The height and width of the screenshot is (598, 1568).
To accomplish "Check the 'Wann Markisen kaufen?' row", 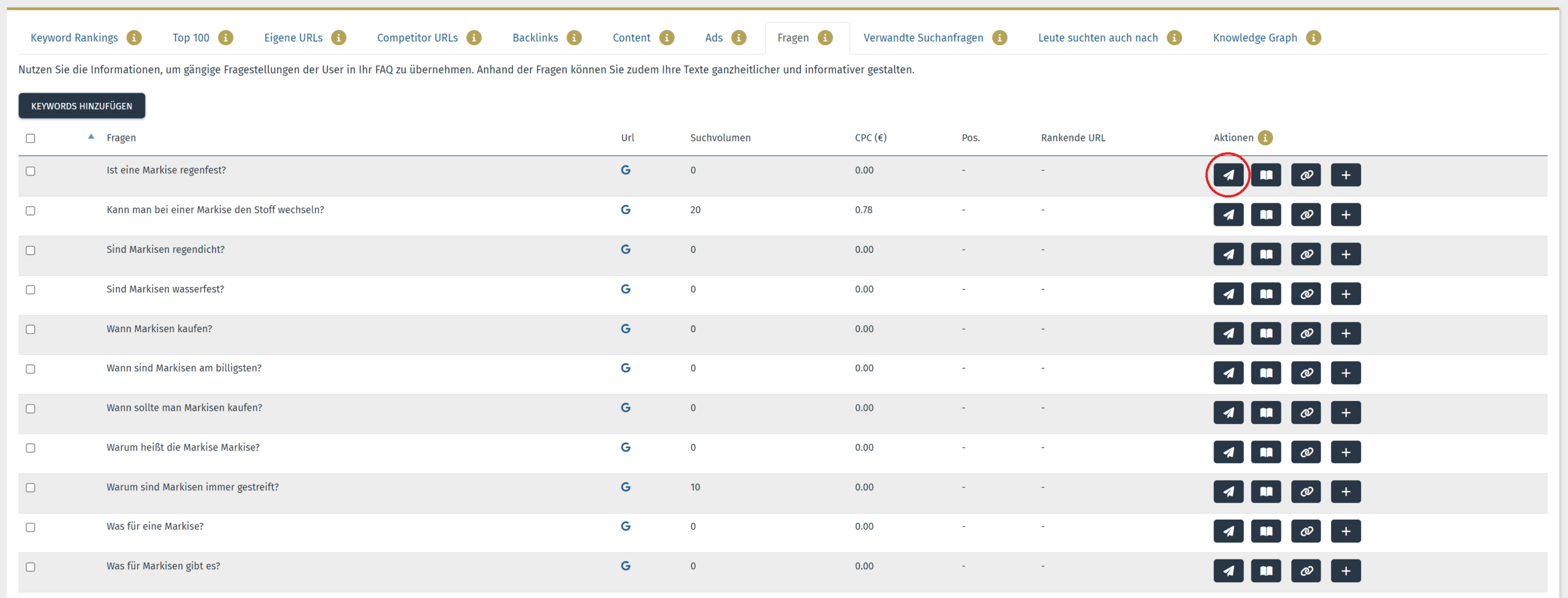I will coord(31,329).
